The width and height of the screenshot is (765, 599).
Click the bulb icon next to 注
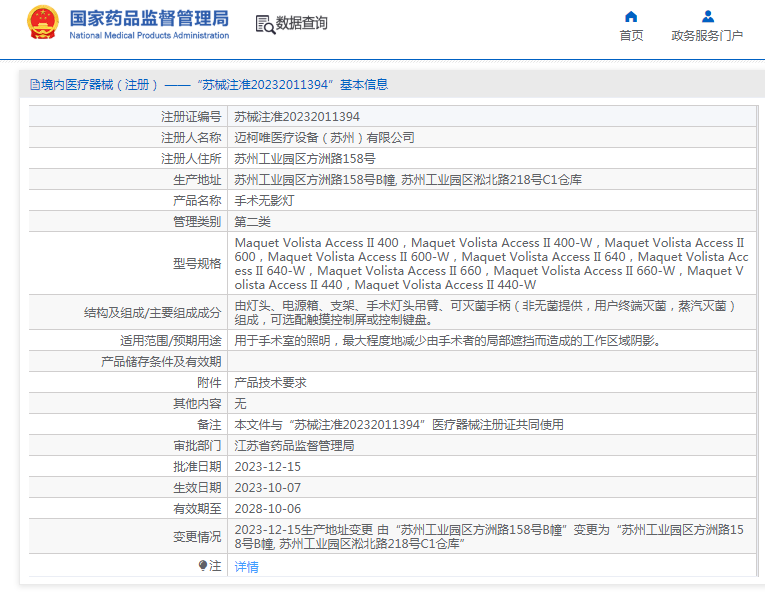pyautogui.click(x=203, y=565)
